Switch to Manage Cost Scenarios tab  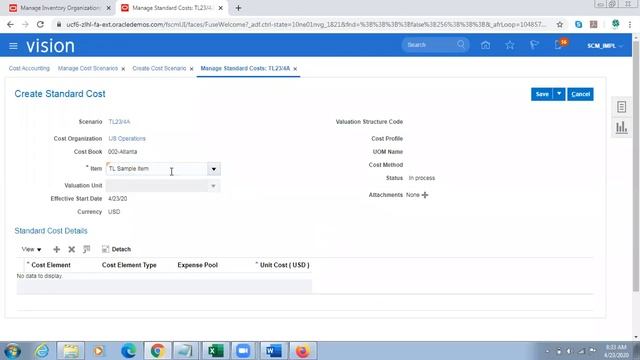pos(88,69)
